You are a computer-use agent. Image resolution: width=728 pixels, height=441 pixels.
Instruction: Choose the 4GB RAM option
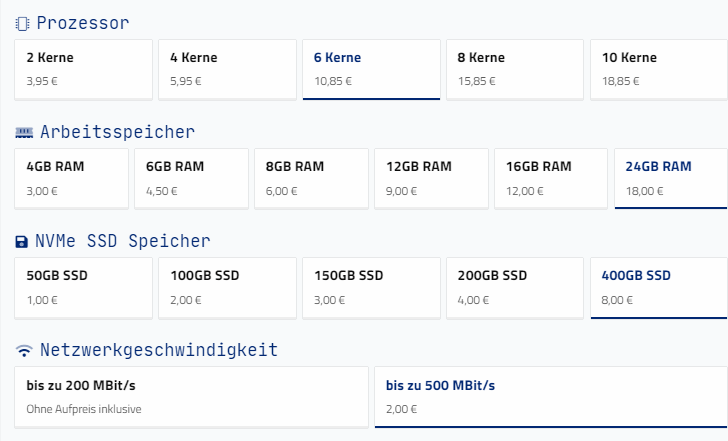(72, 179)
